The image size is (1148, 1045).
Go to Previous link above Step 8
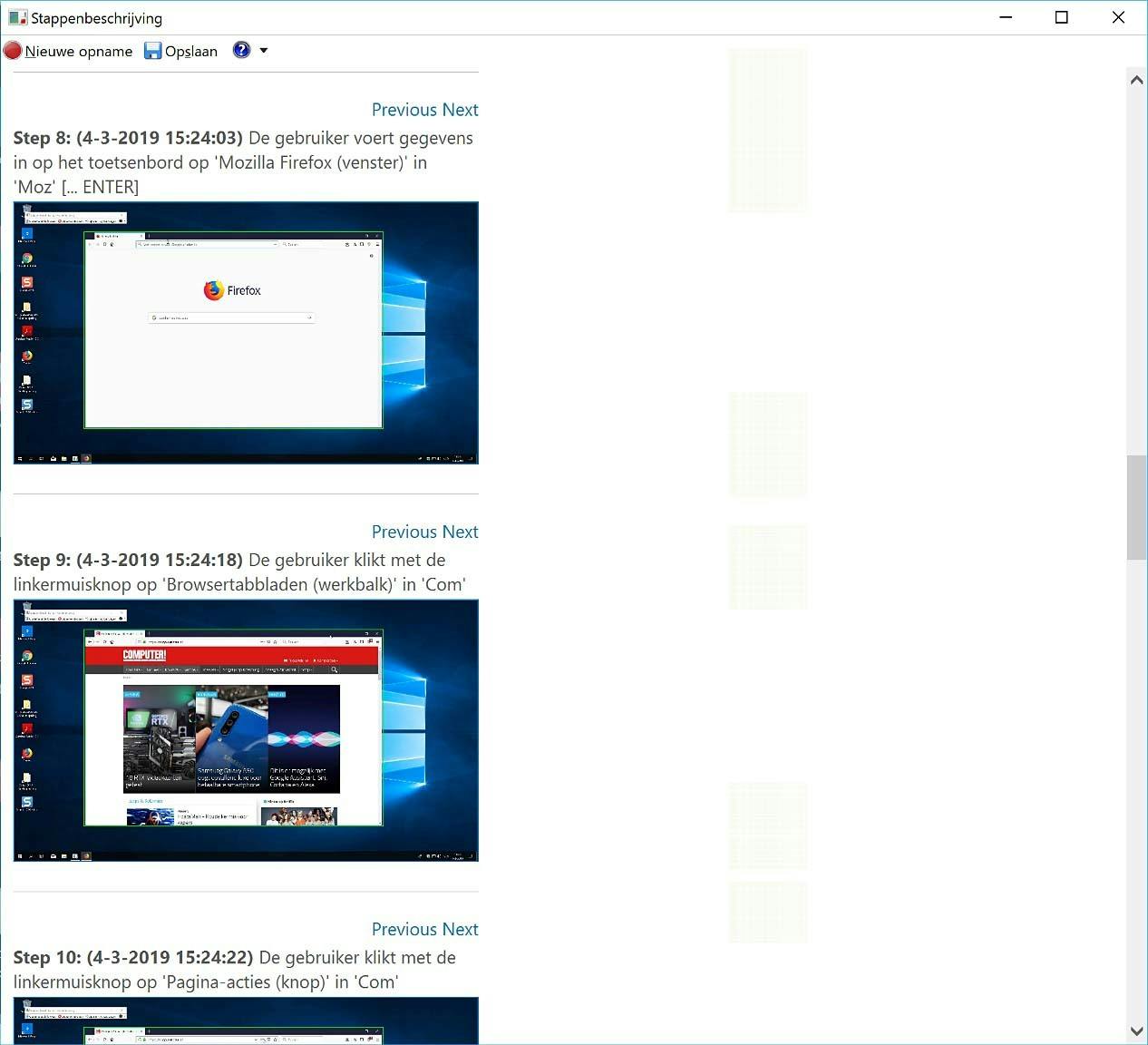404,110
